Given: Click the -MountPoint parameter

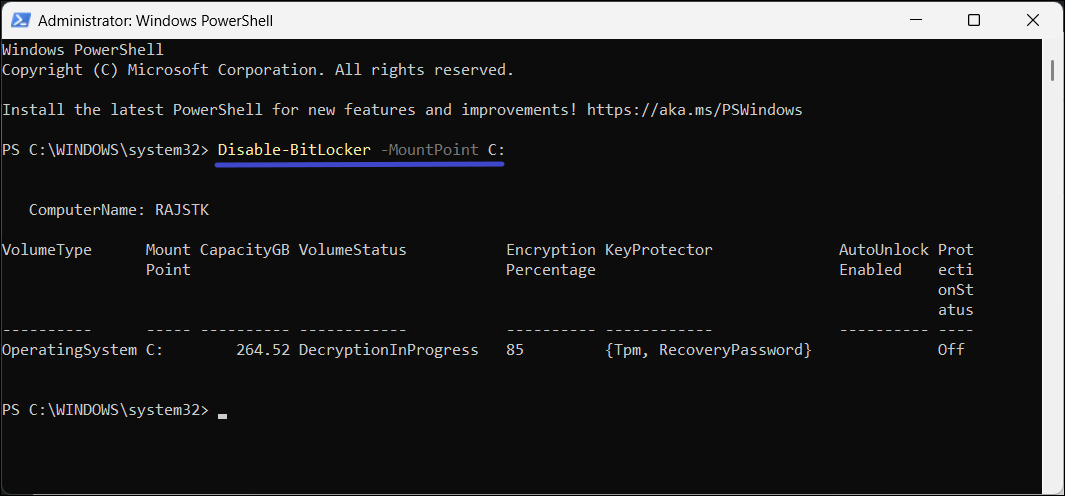Looking at the screenshot, I should click(429, 149).
